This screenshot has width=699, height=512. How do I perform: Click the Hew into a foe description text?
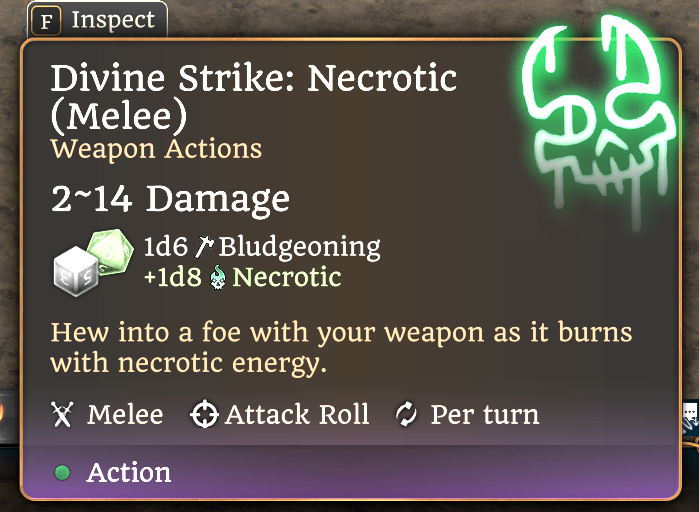pyautogui.click(x=341, y=348)
